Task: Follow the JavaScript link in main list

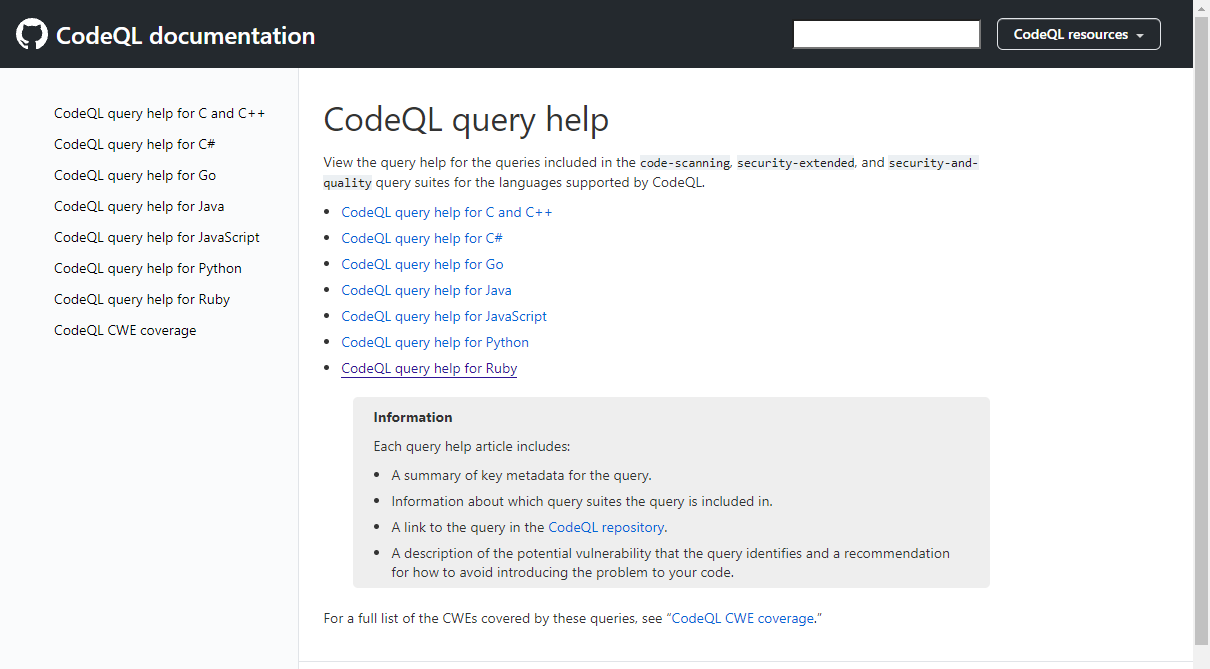Action: click(x=444, y=316)
